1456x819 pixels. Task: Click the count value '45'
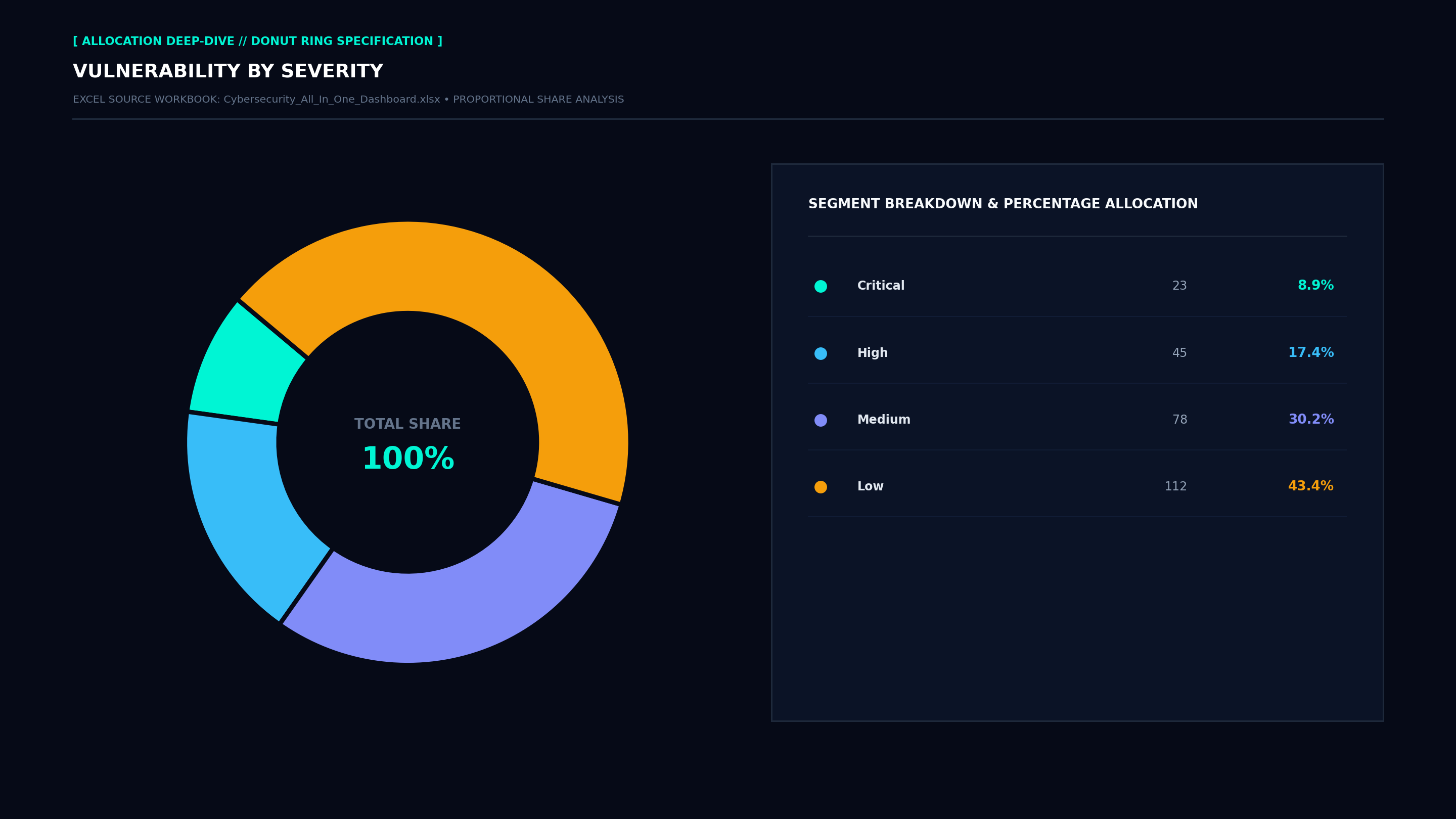[1179, 353]
